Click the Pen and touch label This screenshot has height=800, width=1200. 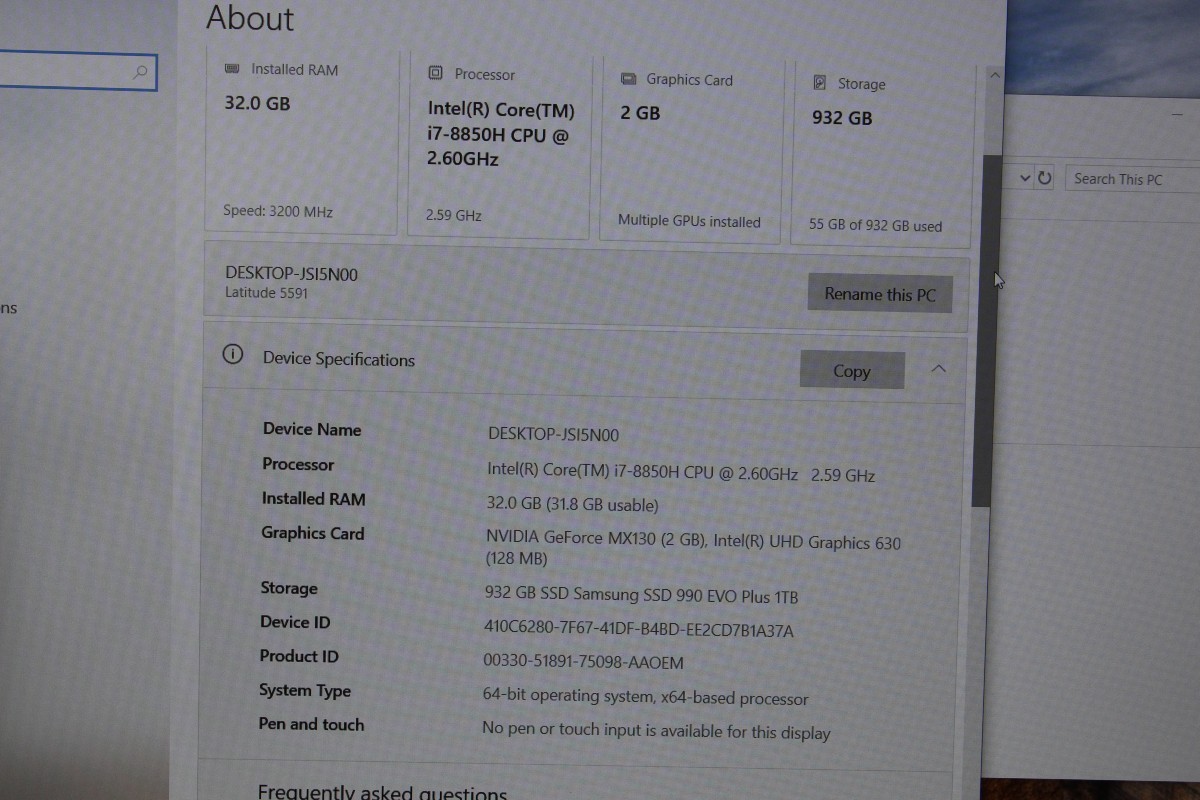click(x=311, y=724)
